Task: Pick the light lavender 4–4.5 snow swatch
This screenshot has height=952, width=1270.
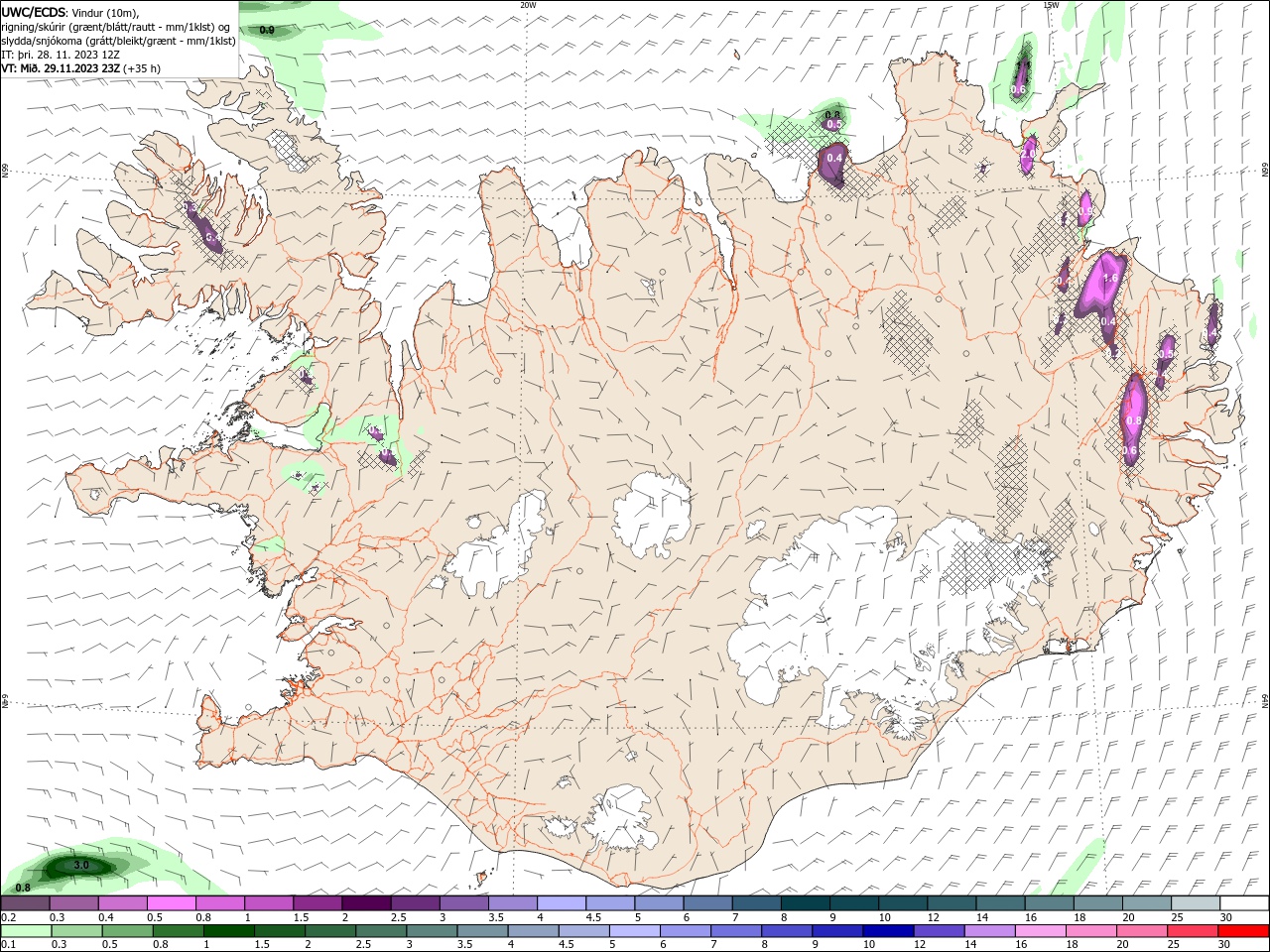Action: [561, 903]
